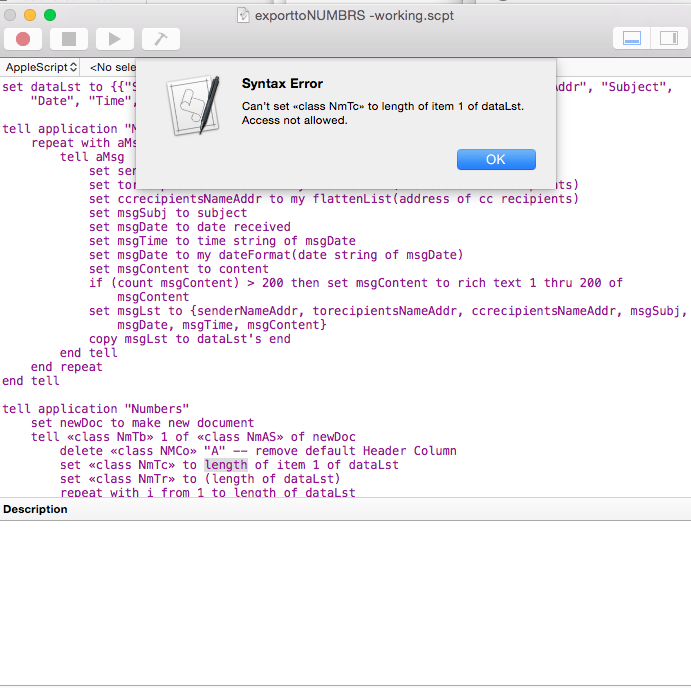Toggle the bottom description pane view
Image resolution: width=691 pixels, height=688 pixels.
point(632,38)
